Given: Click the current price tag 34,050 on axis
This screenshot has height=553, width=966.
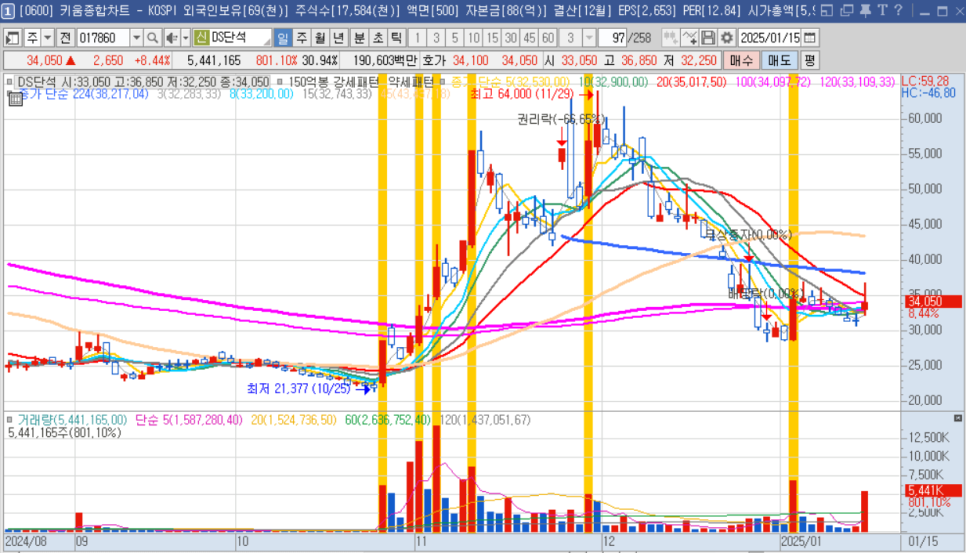Looking at the screenshot, I should coord(933,302).
